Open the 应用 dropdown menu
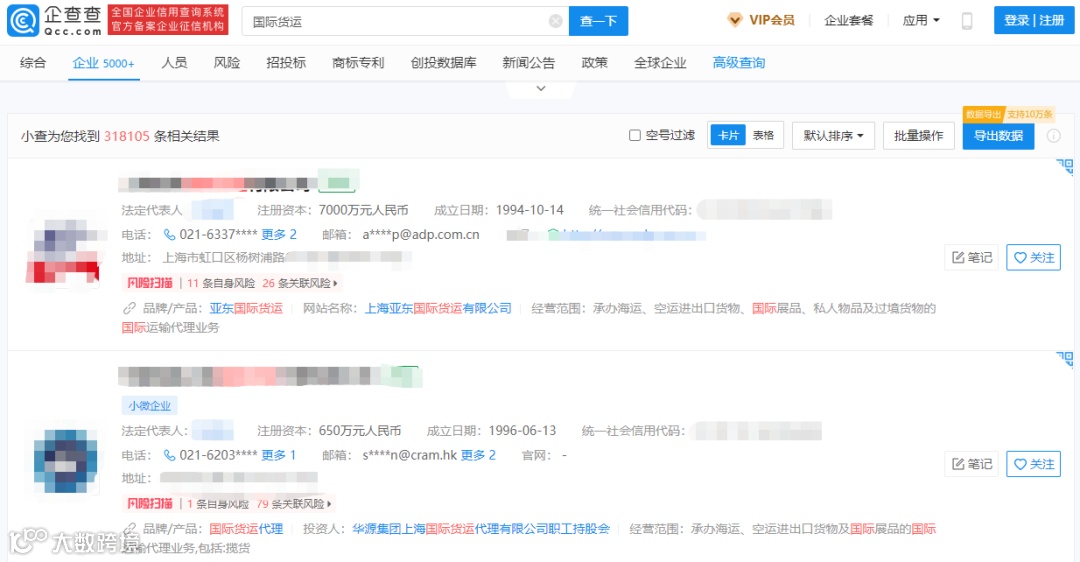Viewport: 1080px width, 562px height. 921,21
